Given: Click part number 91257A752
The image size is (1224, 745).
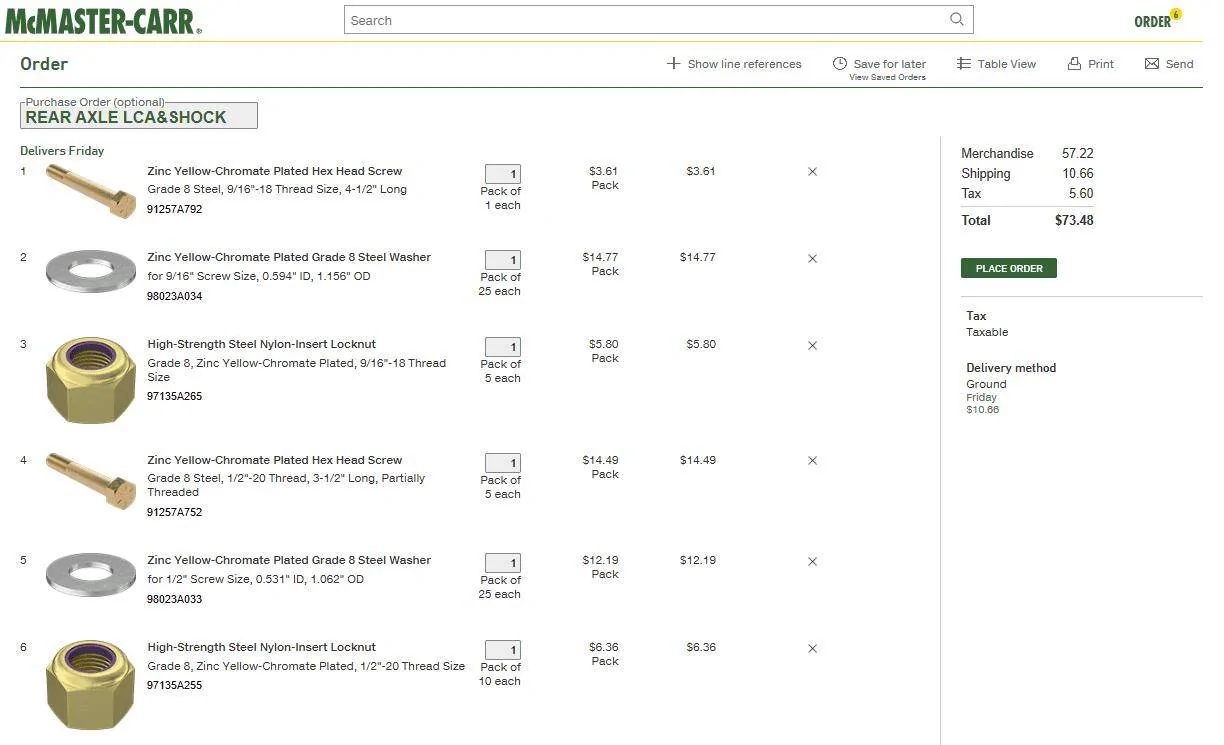Looking at the screenshot, I should (174, 512).
